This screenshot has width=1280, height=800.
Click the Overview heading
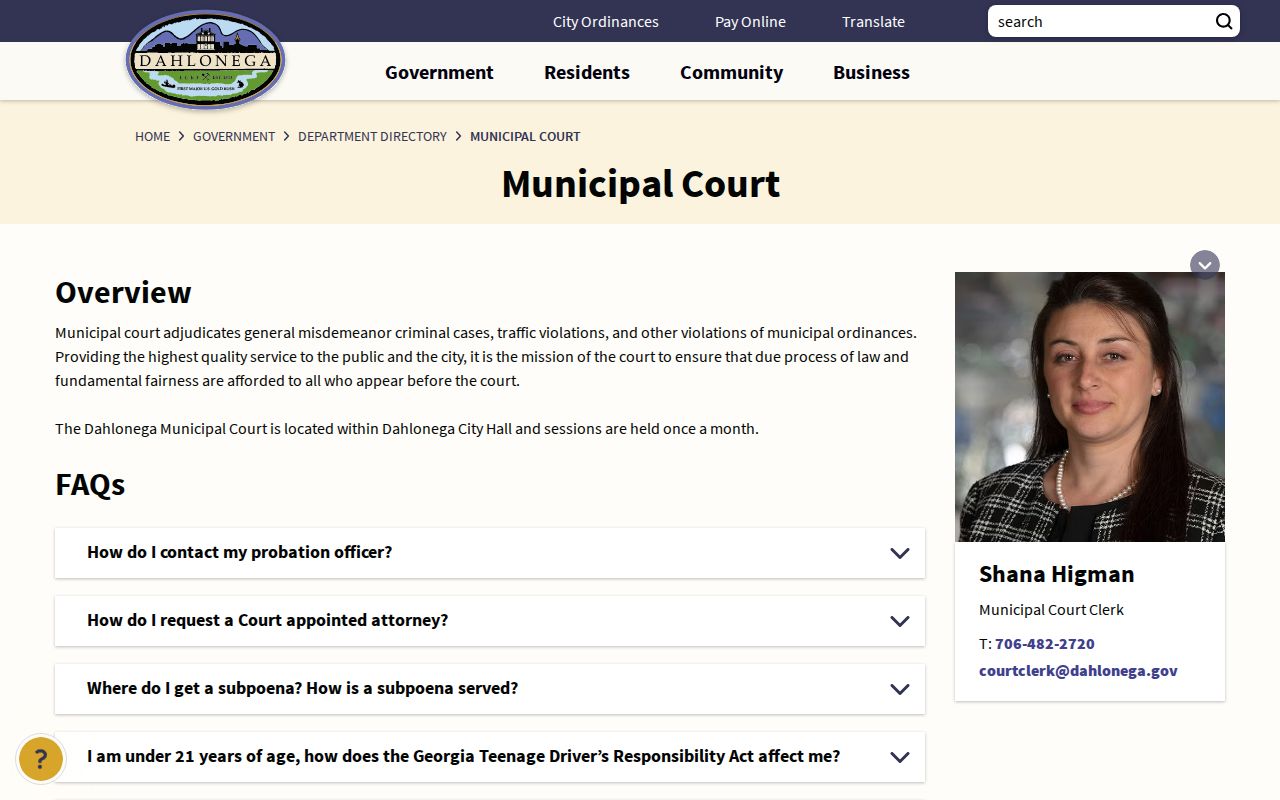point(123,292)
